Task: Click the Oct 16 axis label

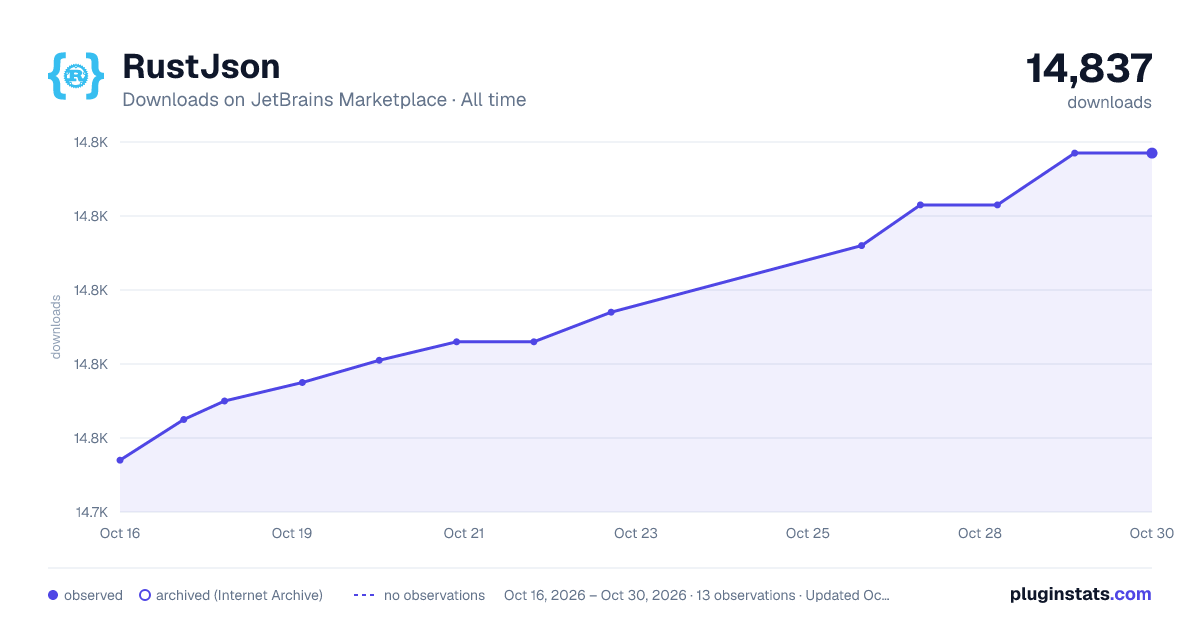Action: coord(120,533)
